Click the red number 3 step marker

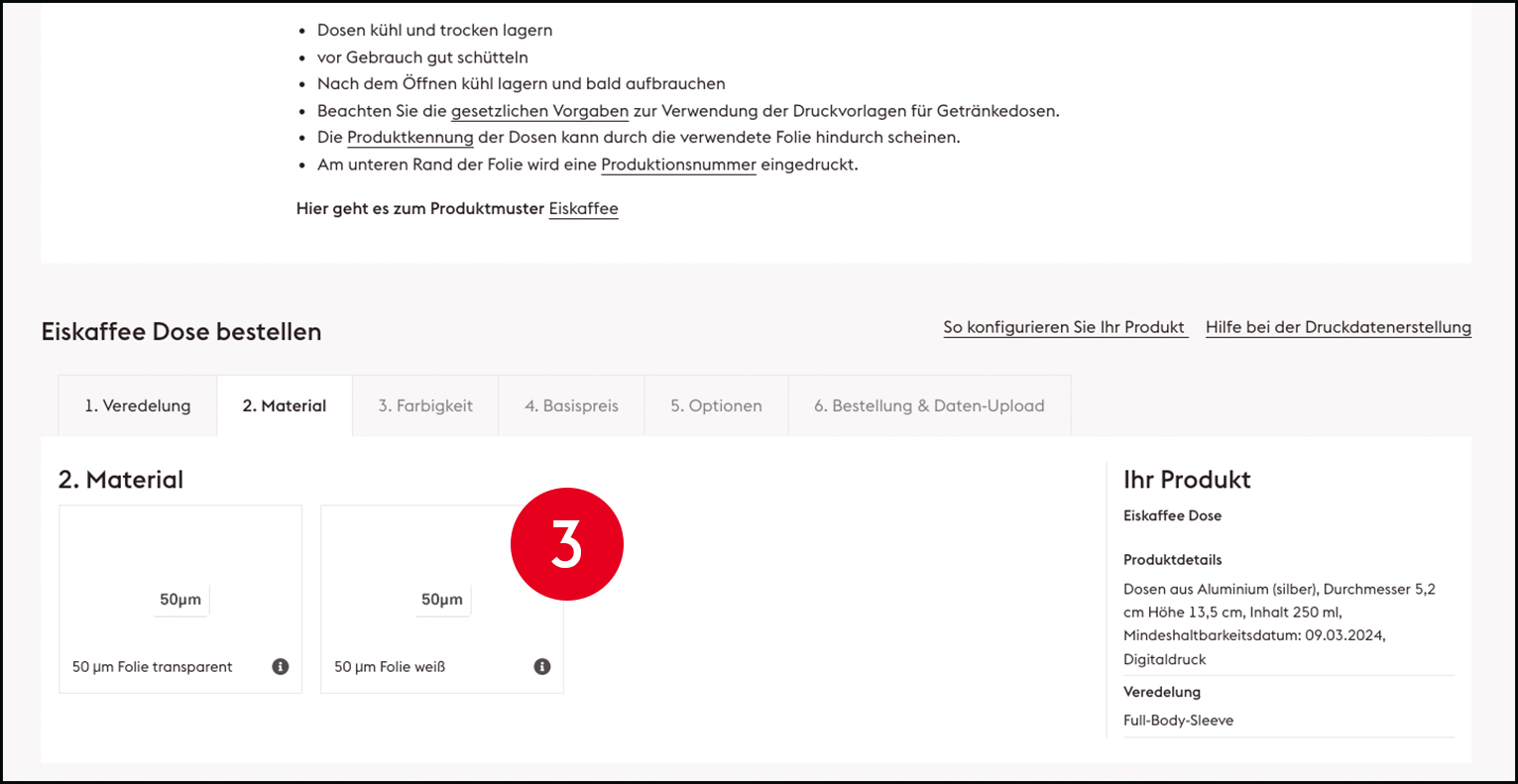[566, 544]
